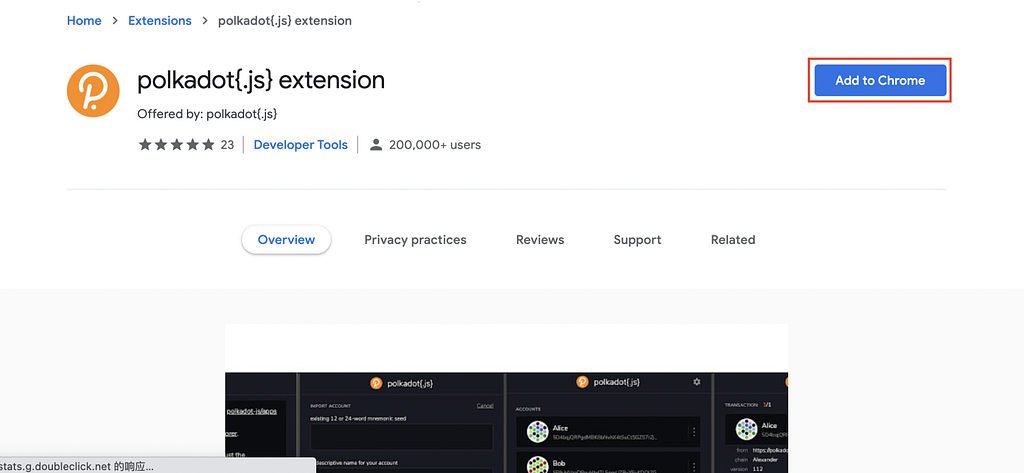1024x473 pixels.
Task: Click the Offered by: polkadot{.js} text
Action: click(x=208, y=114)
